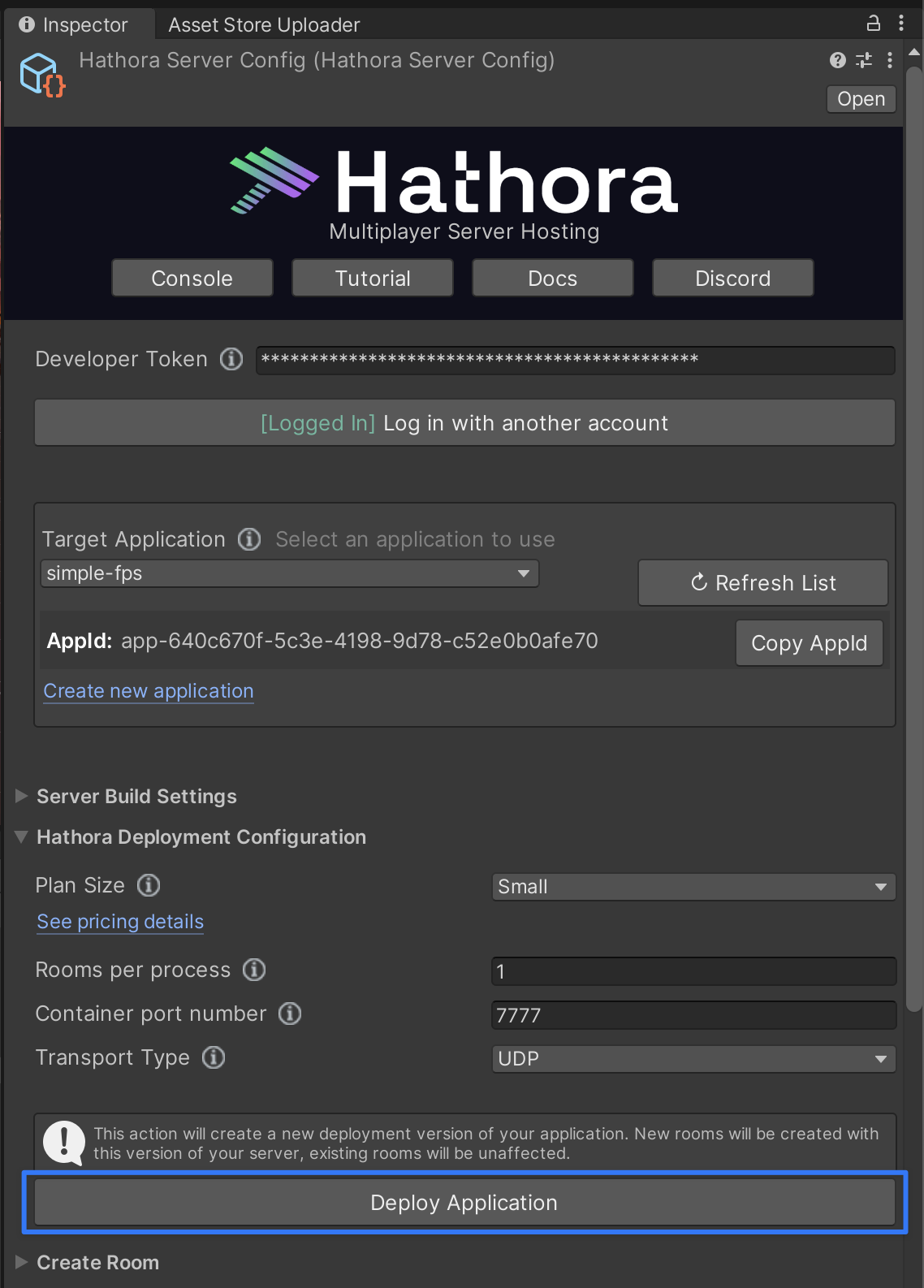This screenshot has width=924, height=1288.
Task: Click the Open button
Action: coord(861,99)
